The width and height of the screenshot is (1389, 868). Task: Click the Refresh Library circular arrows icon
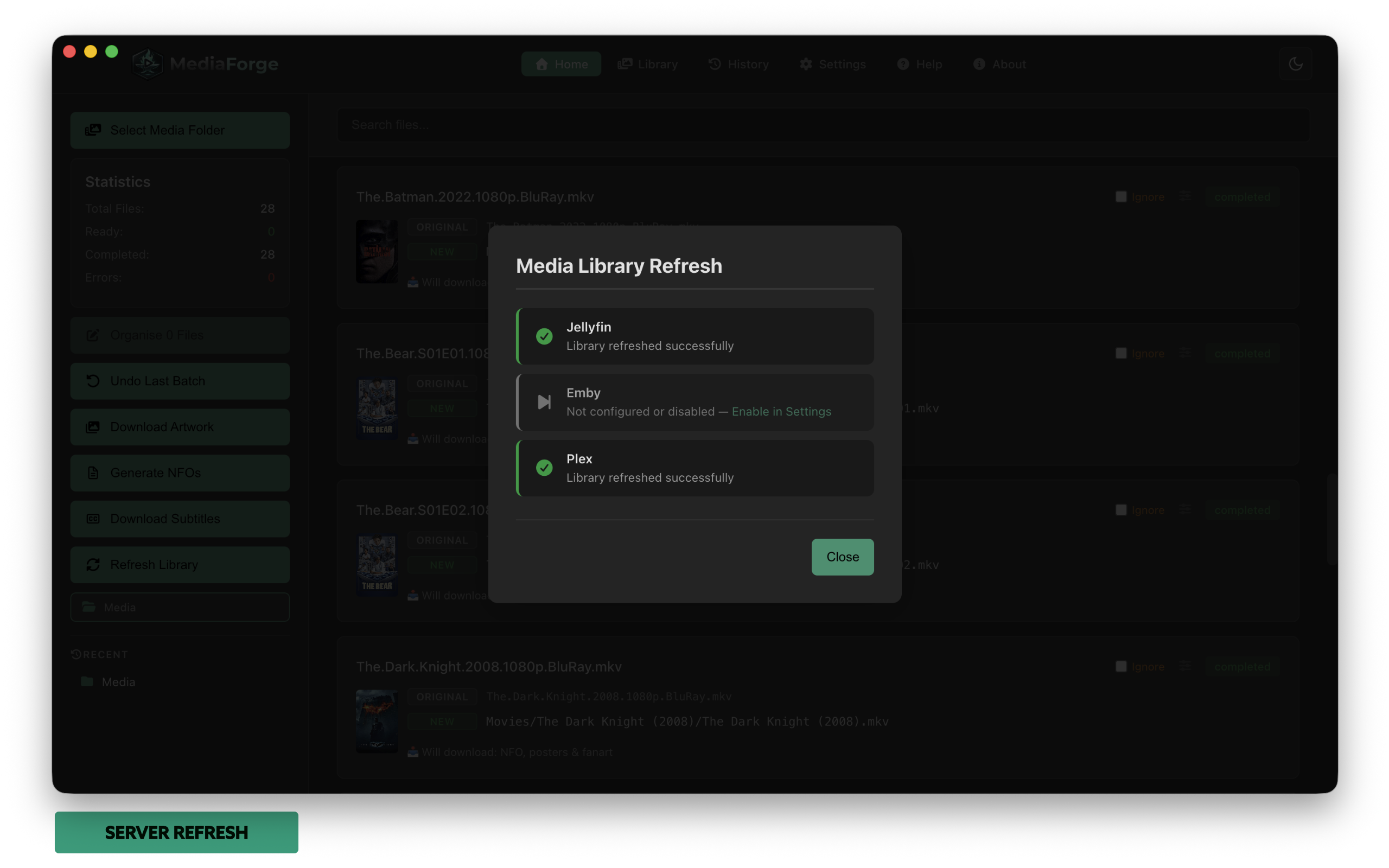(x=93, y=564)
